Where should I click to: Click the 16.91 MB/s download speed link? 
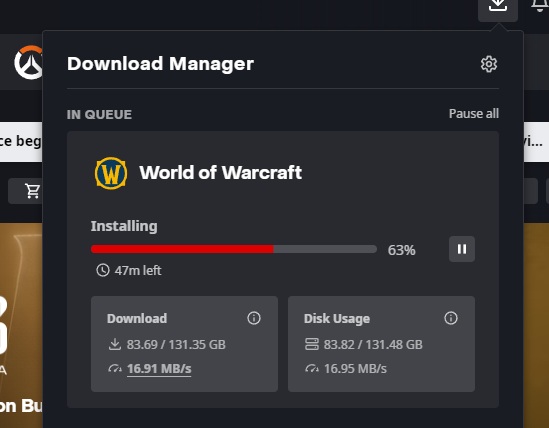159,369
